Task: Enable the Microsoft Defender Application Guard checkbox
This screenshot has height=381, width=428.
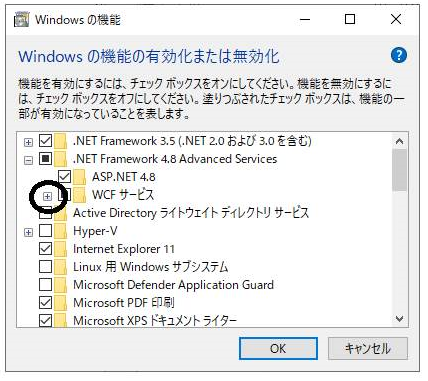Action: coord(46,285)
